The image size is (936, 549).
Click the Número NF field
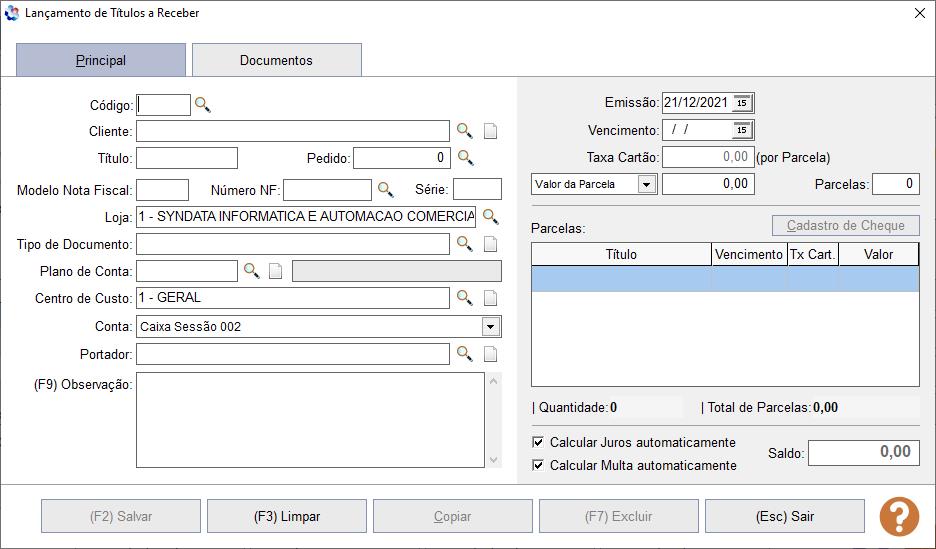(x=327, y=190)
